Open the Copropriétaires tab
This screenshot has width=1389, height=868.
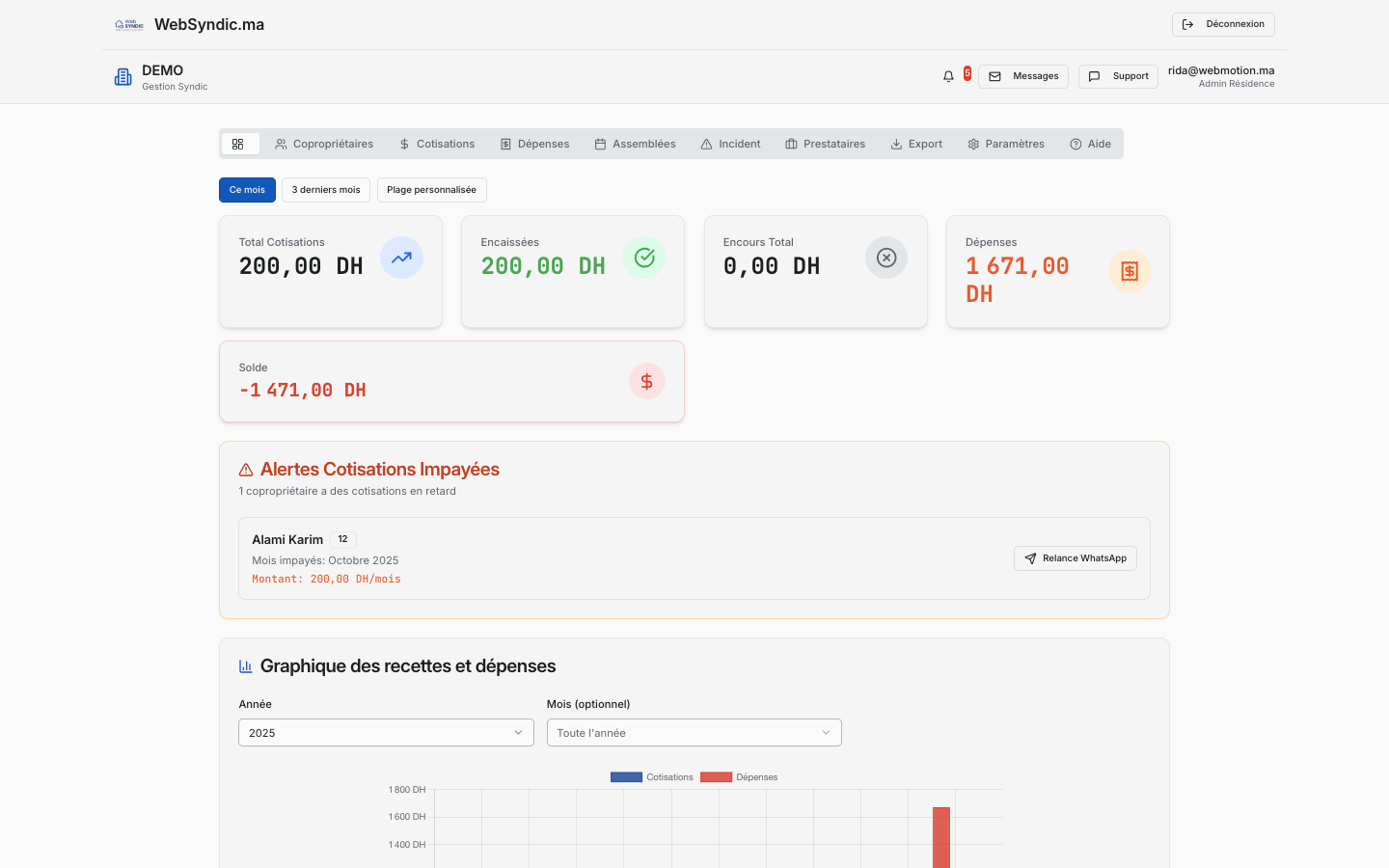324,144
